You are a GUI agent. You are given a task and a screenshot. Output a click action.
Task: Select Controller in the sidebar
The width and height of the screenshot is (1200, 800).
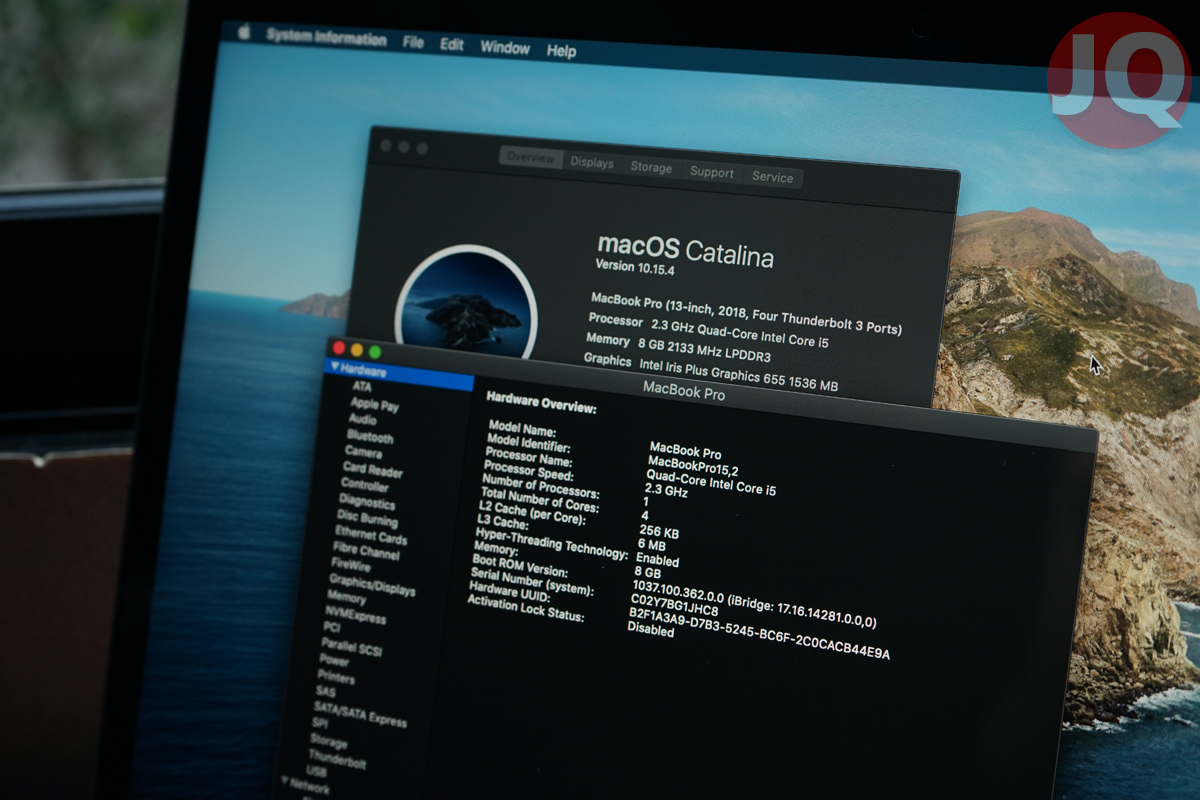coord(365,486)
